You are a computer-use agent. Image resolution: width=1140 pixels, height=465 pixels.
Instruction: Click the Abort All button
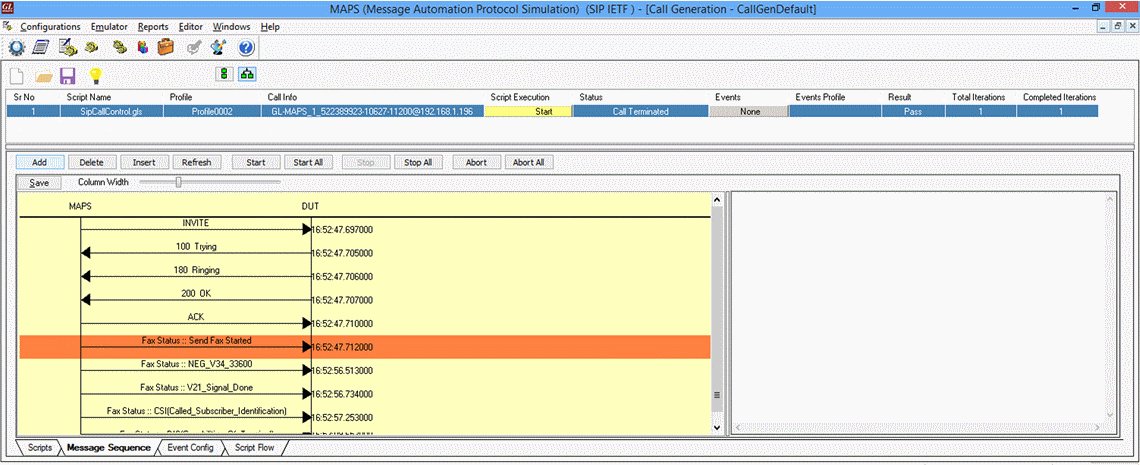[529, 162]
